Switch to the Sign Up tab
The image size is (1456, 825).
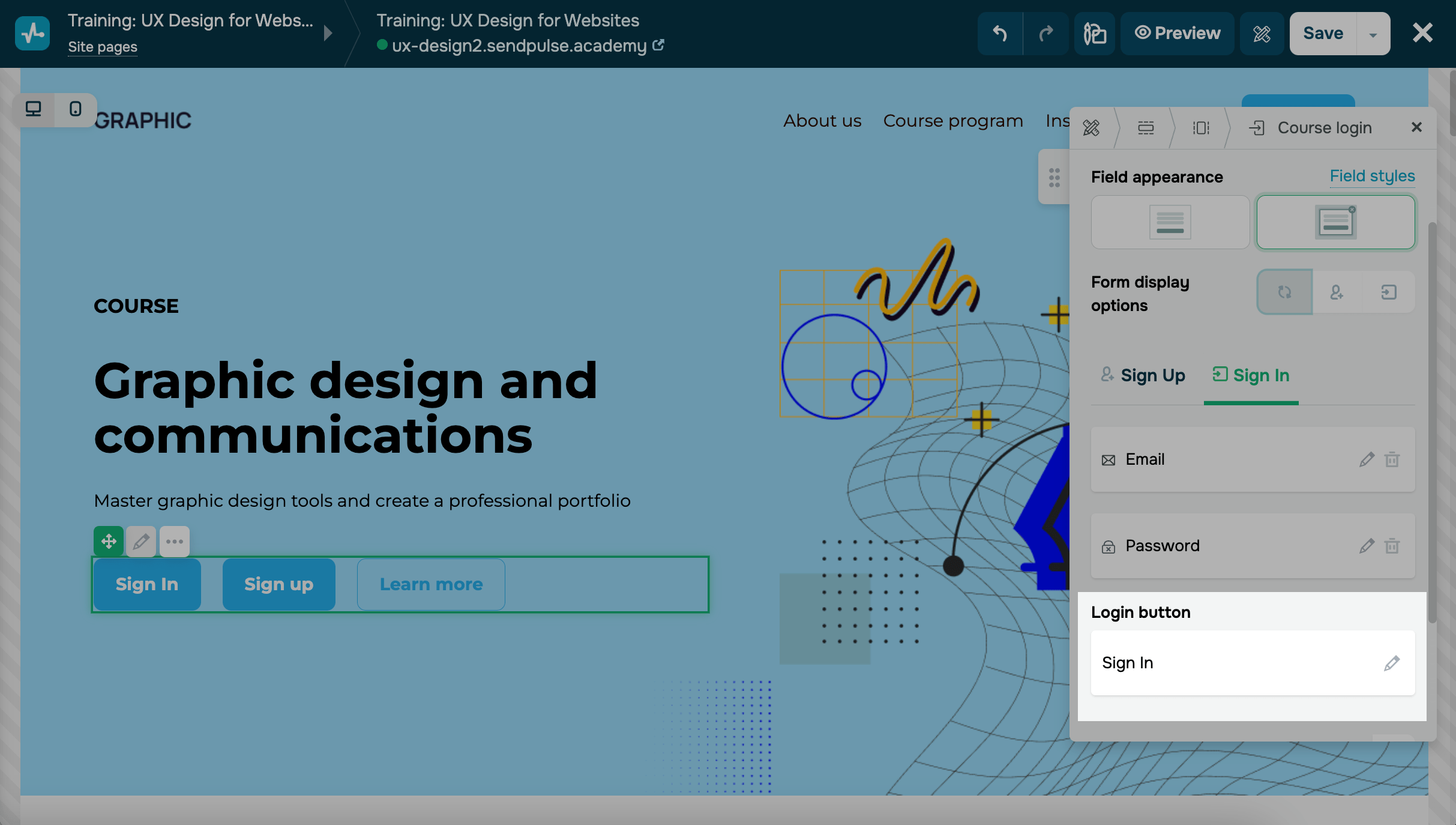coord(1143,376)
